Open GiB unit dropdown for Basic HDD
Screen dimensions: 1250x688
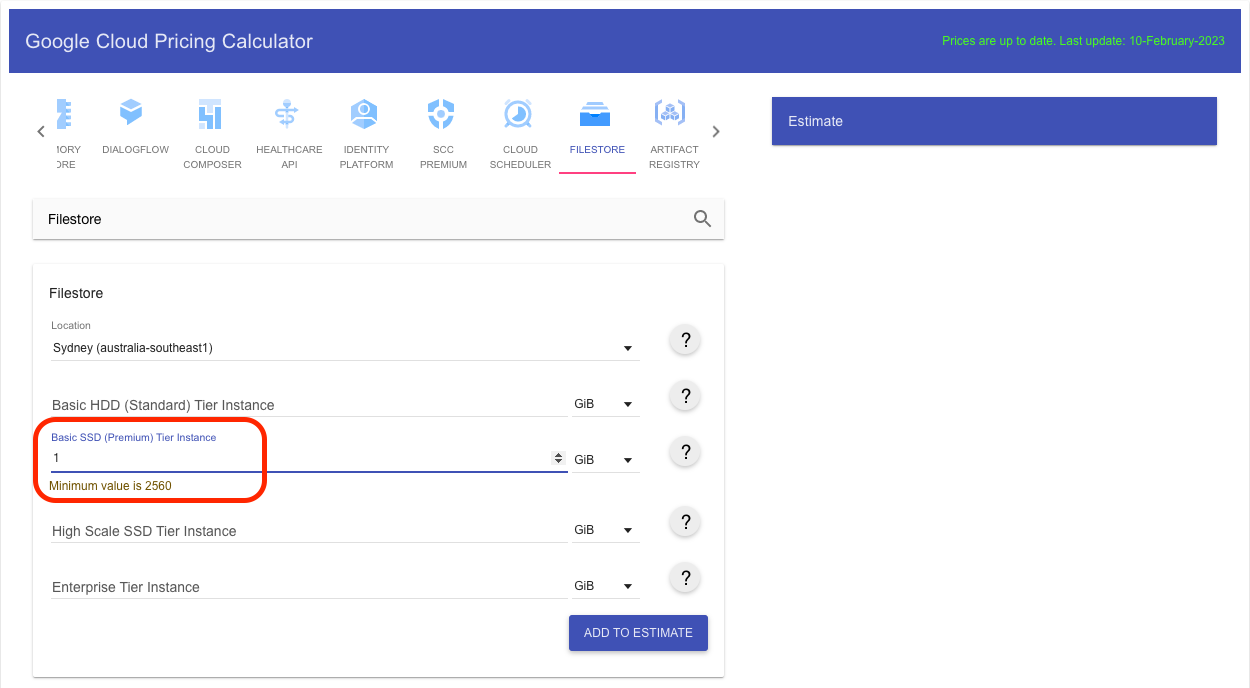tap(605, 404)
